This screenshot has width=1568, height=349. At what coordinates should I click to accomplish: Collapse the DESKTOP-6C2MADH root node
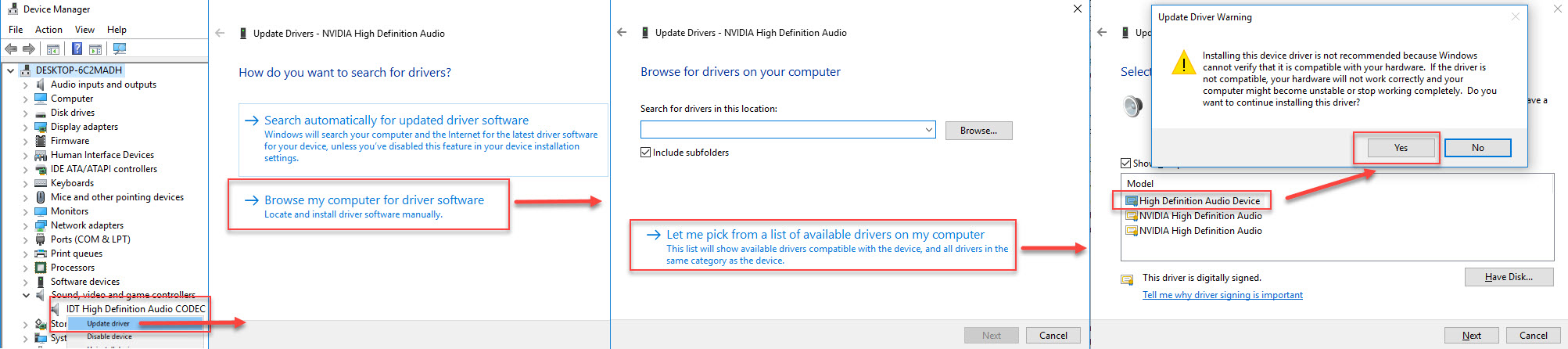10,70
